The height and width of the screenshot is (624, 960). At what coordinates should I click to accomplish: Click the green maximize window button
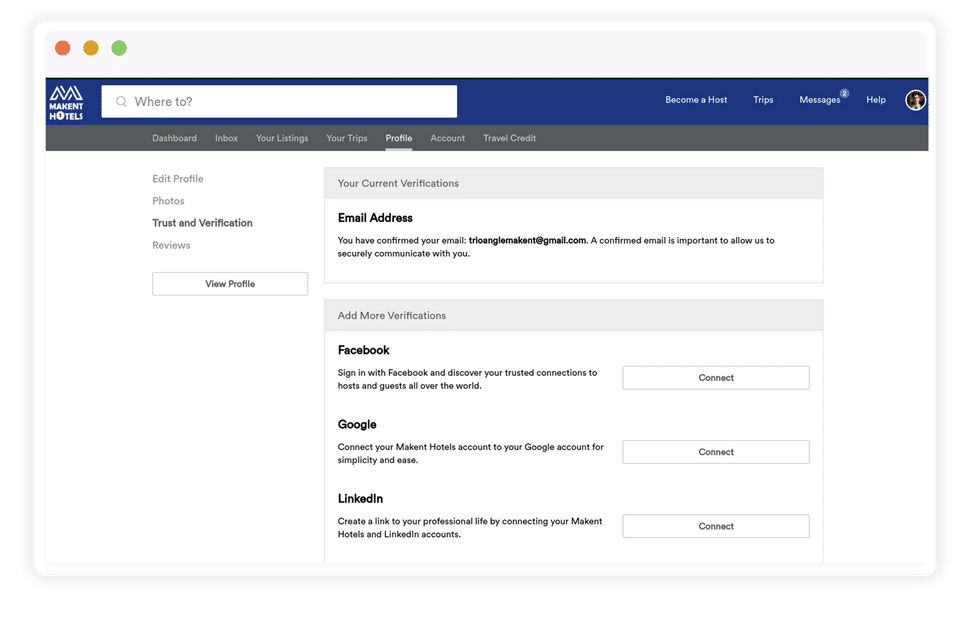(119, 48)
